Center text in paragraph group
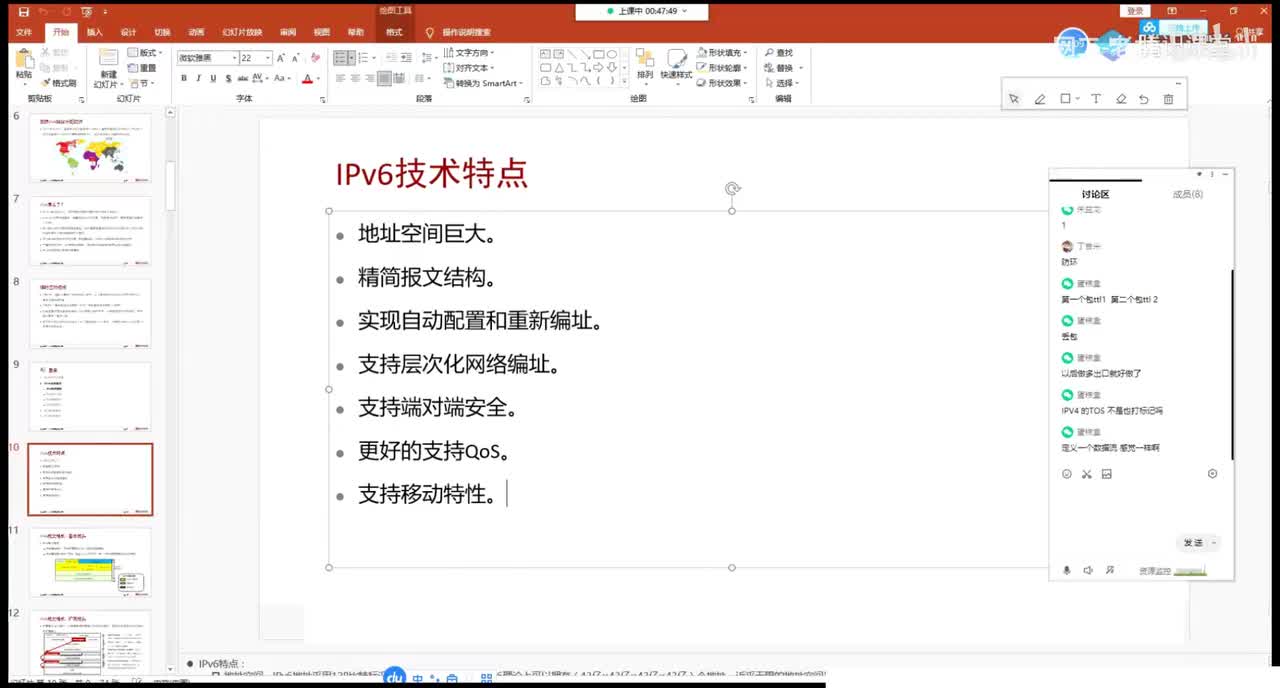The width and height of the screenshot is (1280, 688). [x=356, y=78]
